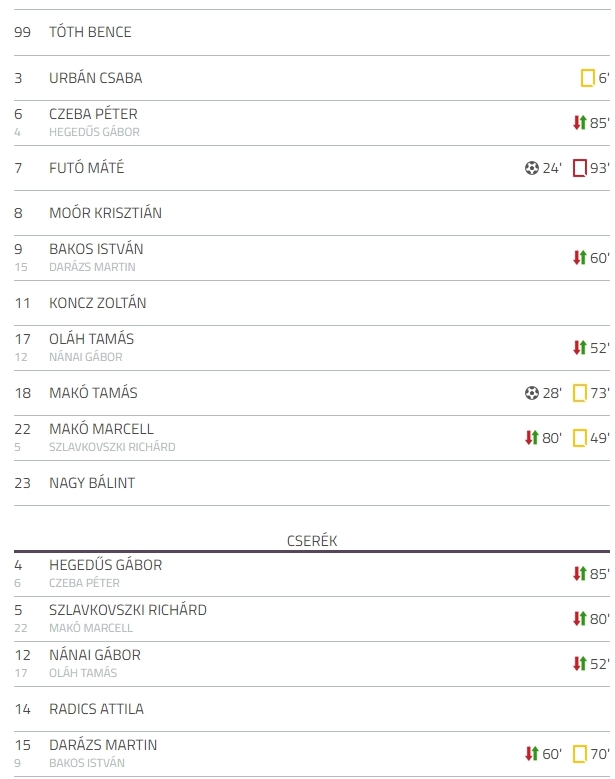Click Urbán Csaba's yellow card icon
The width and height of the screenshot is (615, 779).
pyautogui.click(x=588, y=78)
